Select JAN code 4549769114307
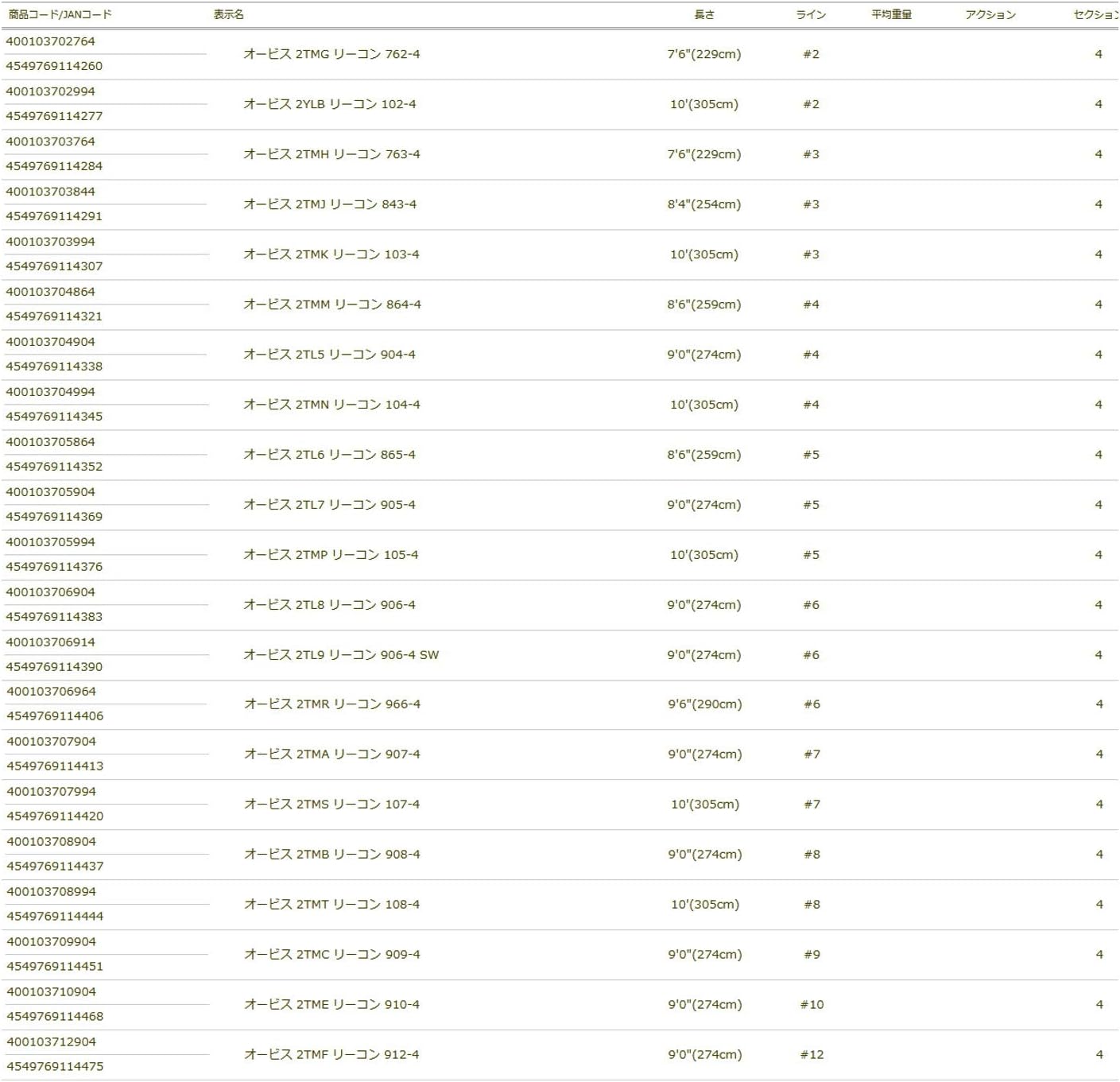The image size is (1120, 1082). tap(54, 266)
